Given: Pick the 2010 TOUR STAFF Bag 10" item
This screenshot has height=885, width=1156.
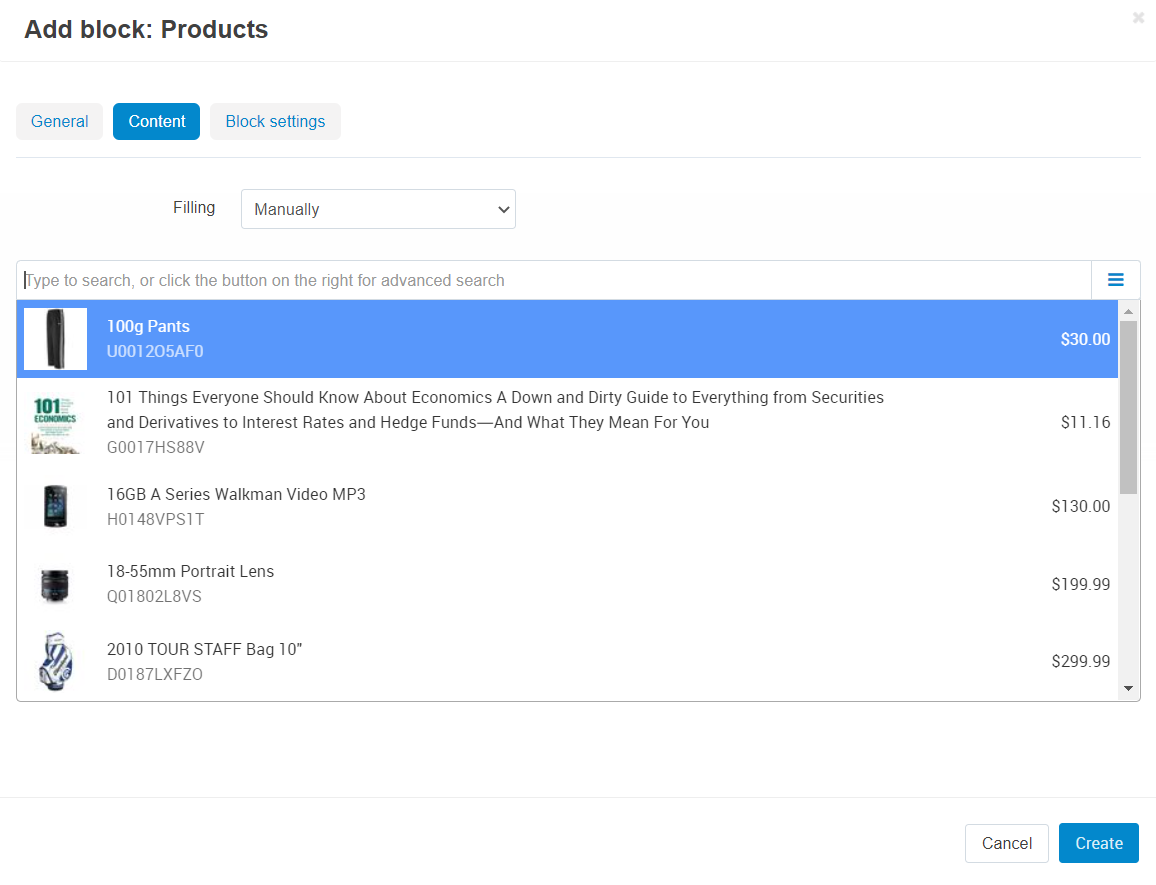Looking at the screenshot, I should [204, 650].
